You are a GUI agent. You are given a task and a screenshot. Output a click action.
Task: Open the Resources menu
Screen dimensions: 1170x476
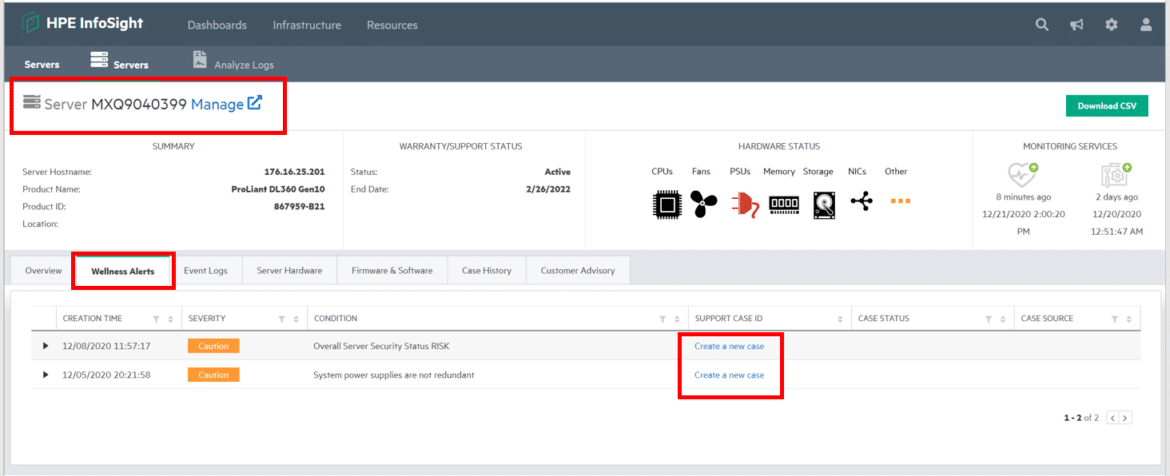pyautogui.click(x=392, y=25)
